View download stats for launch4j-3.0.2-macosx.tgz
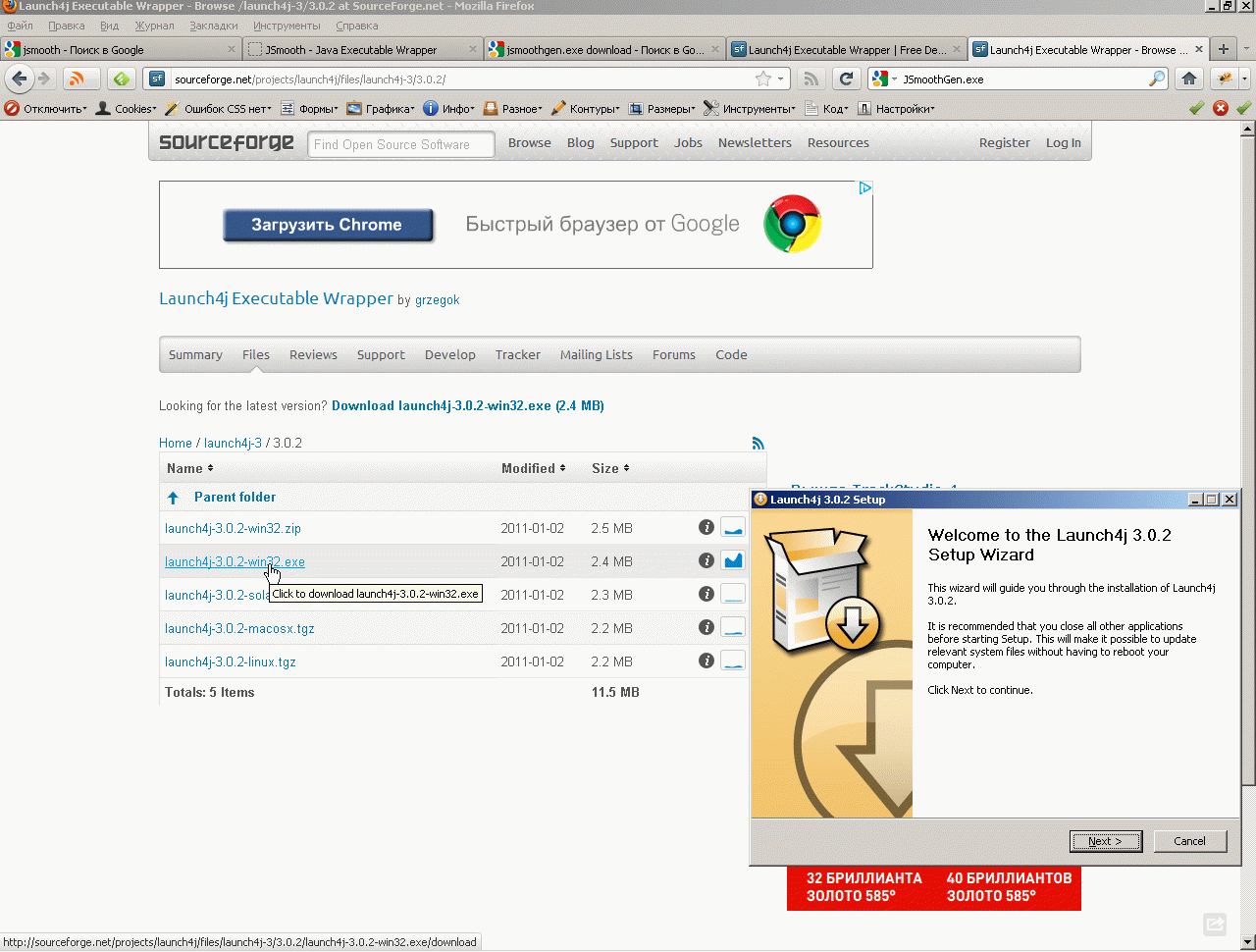 tap(733, 628)
